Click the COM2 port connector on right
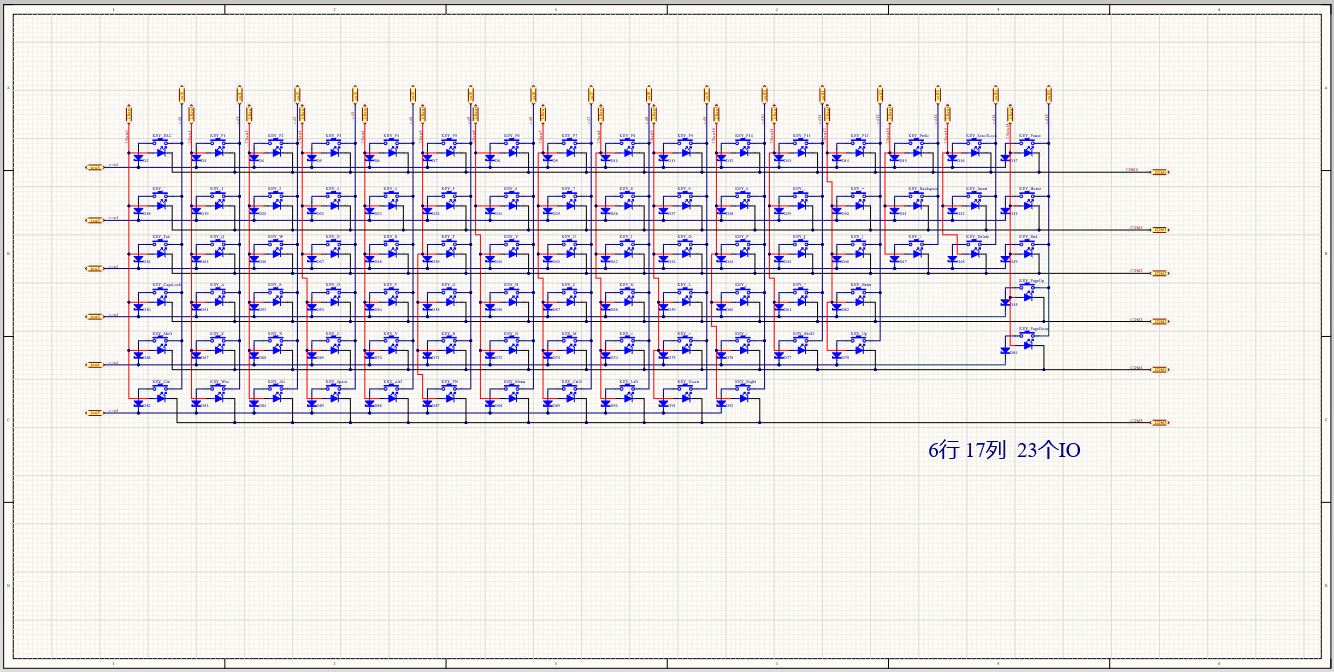The width and height of the screenshot is (1334, 672). (1159, 273)
